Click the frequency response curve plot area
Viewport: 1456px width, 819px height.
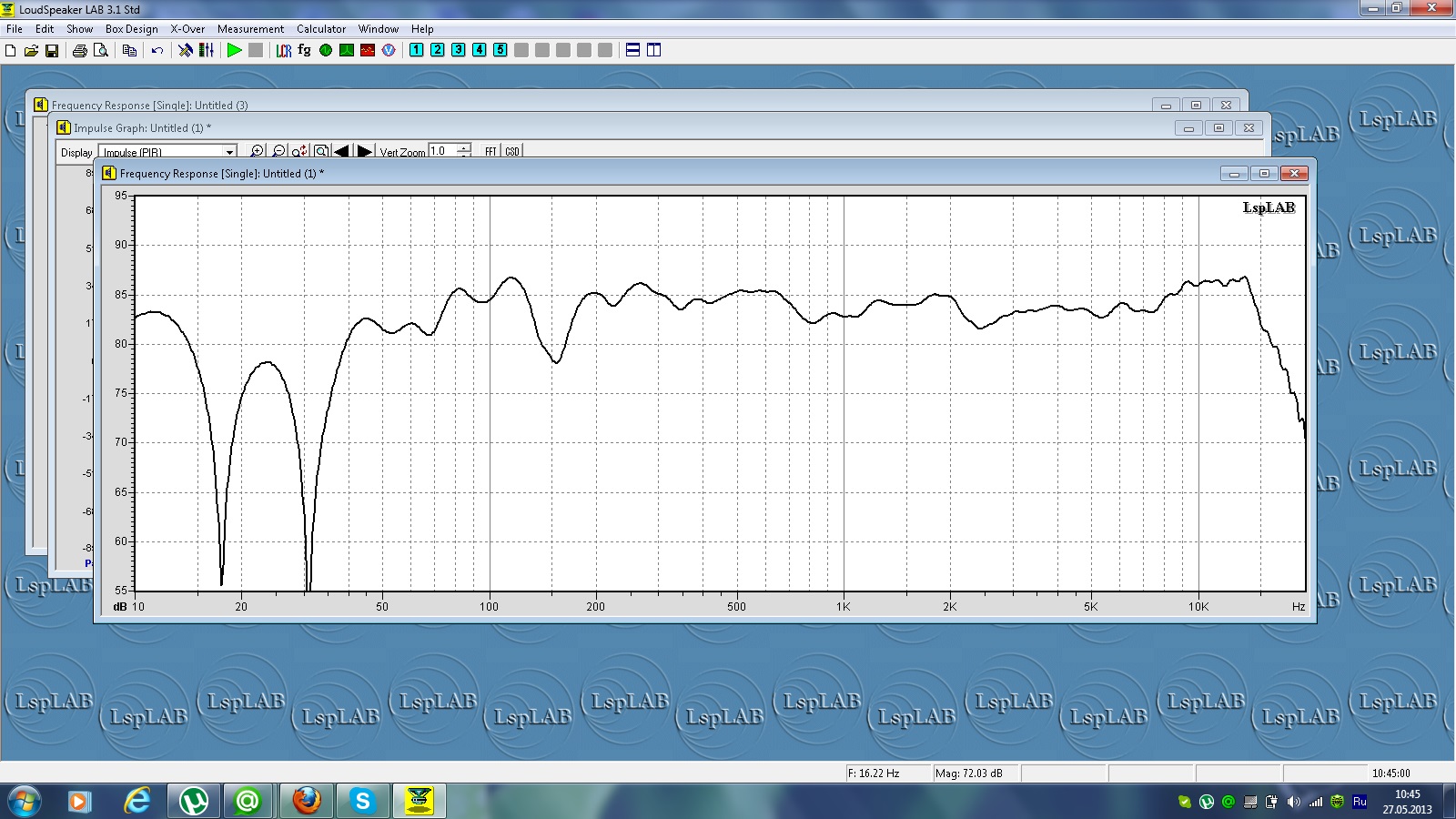point(719,393)
